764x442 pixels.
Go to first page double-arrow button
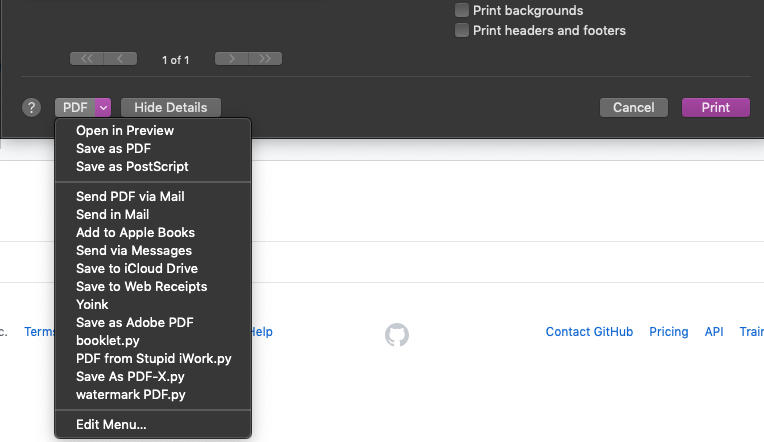(87, 58)
